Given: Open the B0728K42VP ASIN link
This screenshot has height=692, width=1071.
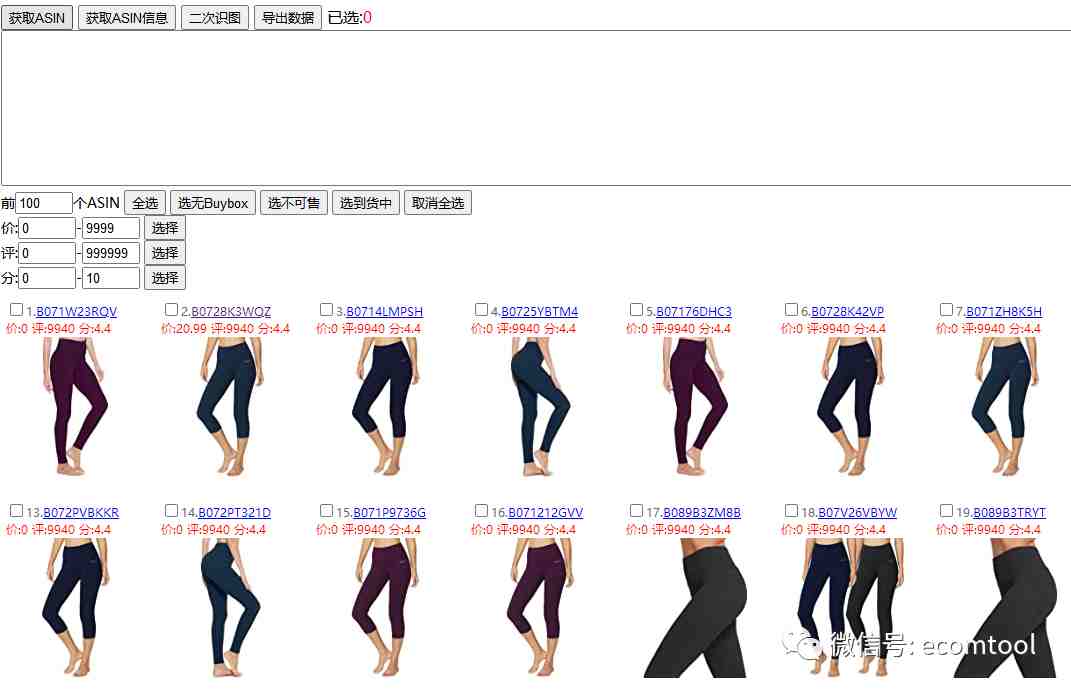Looking at the screenshot, I should click(848, 312).
